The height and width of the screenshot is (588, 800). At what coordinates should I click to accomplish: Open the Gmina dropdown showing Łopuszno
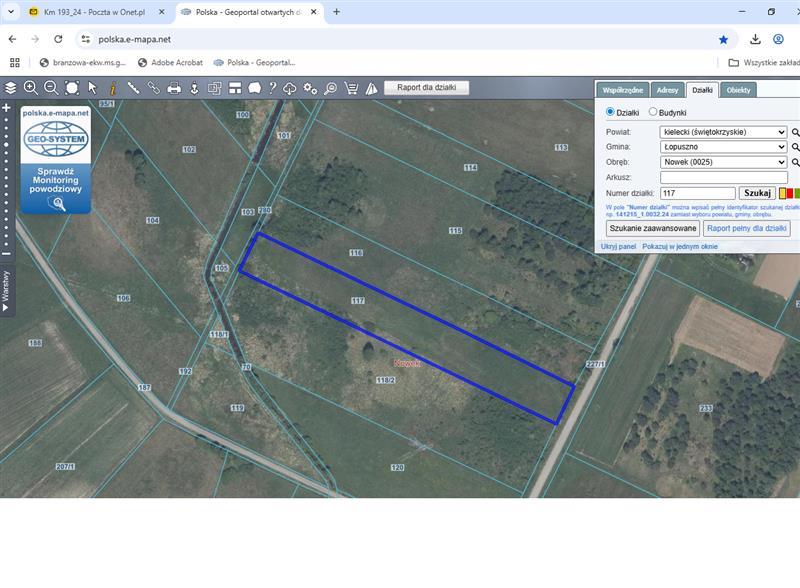(724, 146)
